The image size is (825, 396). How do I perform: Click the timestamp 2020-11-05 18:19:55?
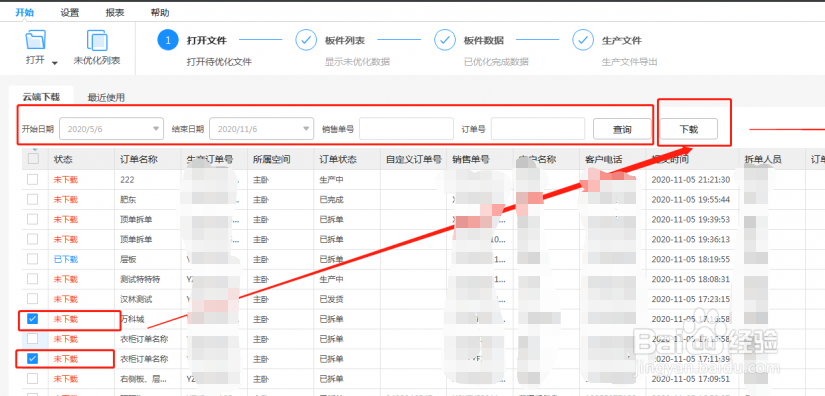point(690,259)
